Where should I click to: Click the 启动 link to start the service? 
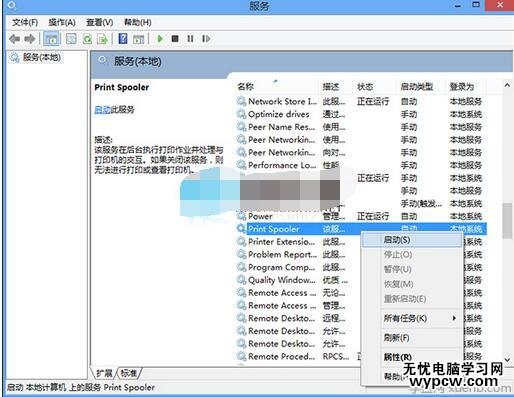click(x=102, y=109)
